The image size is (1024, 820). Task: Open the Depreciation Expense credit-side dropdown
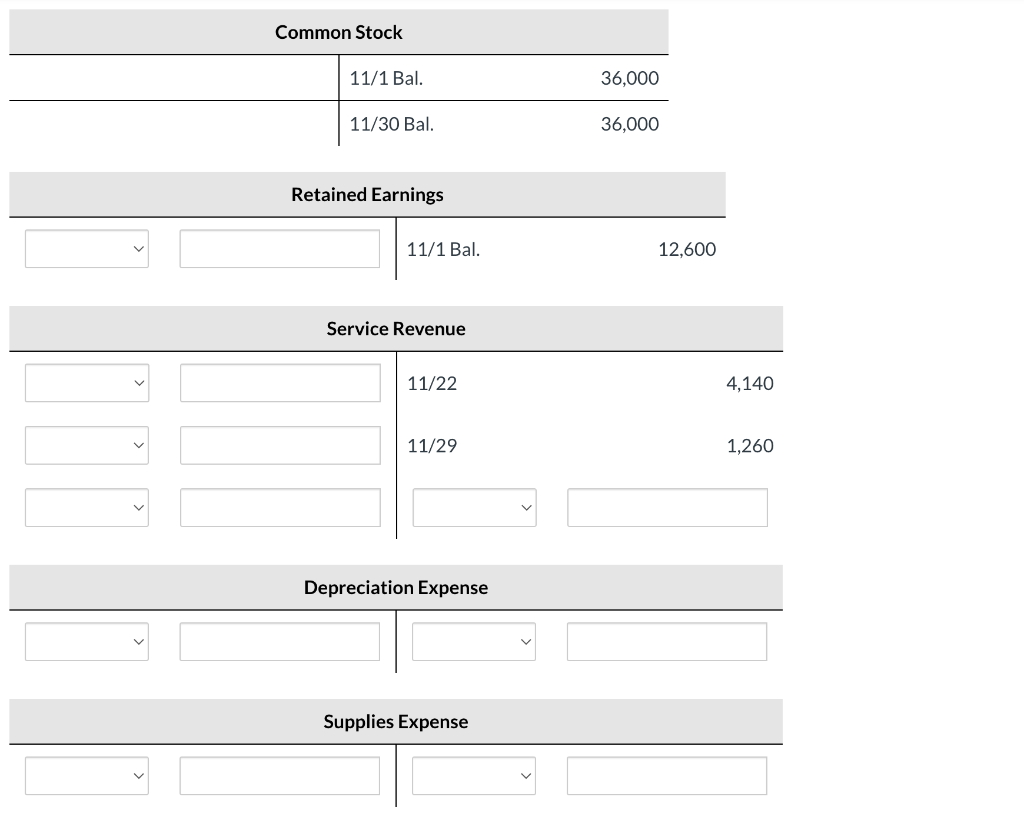coord(473,641)
